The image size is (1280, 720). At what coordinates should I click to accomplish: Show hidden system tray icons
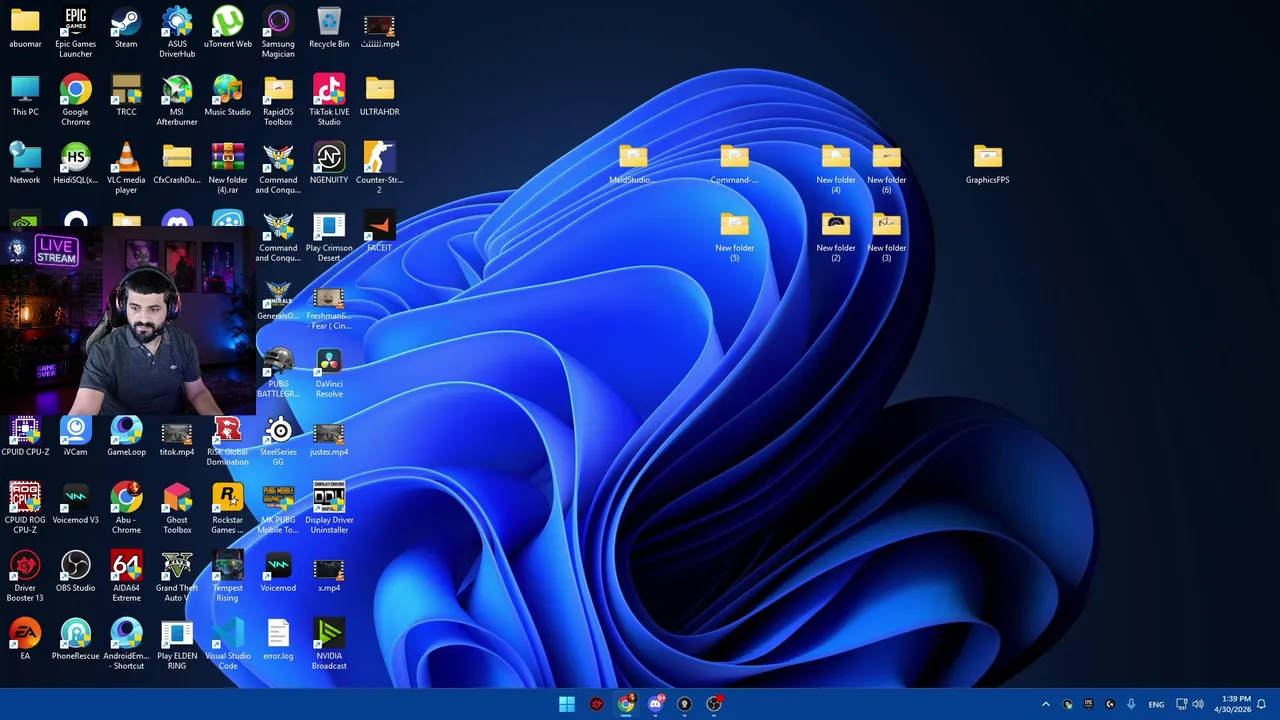(1046, 704)
